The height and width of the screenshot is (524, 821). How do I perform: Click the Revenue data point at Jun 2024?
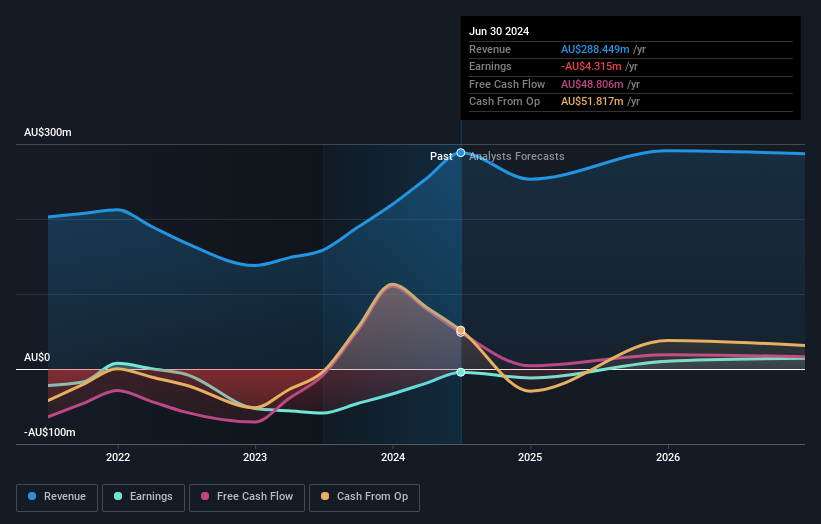pyautogui.click(x=461, y=153)
